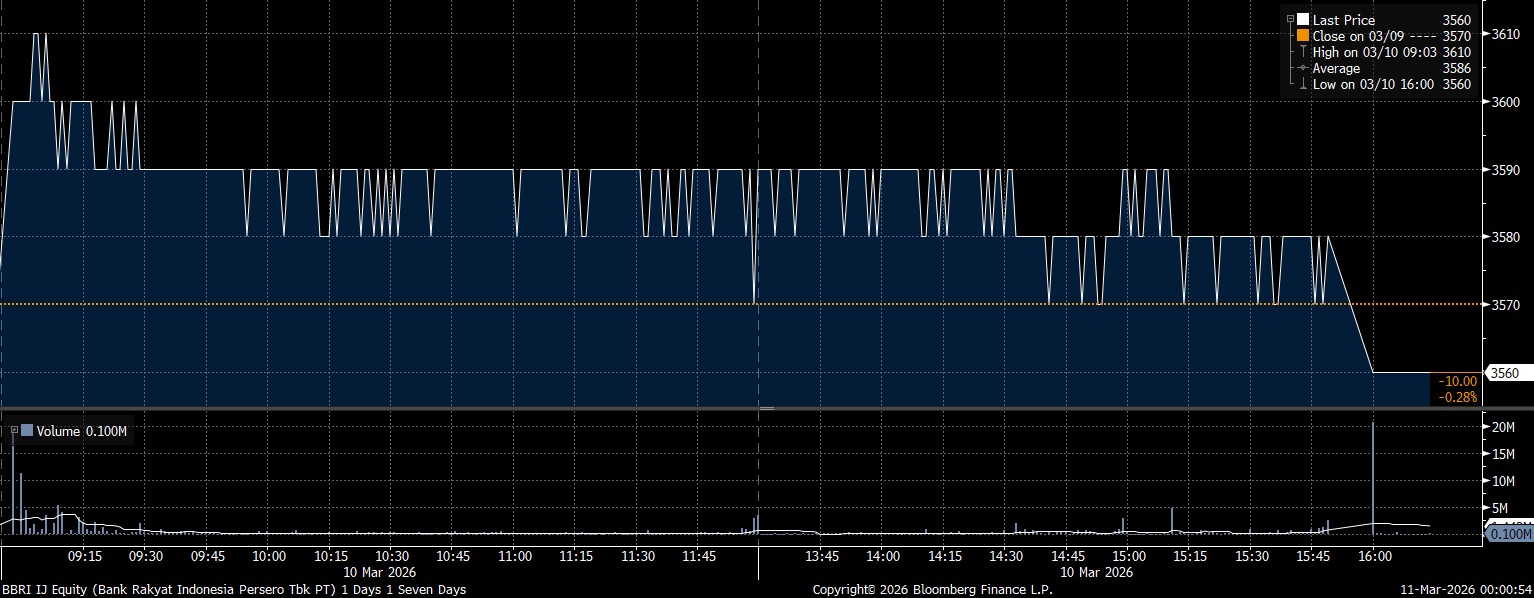Click the panel divider handle between charts

pyautogui.click(x=767, y=409)
